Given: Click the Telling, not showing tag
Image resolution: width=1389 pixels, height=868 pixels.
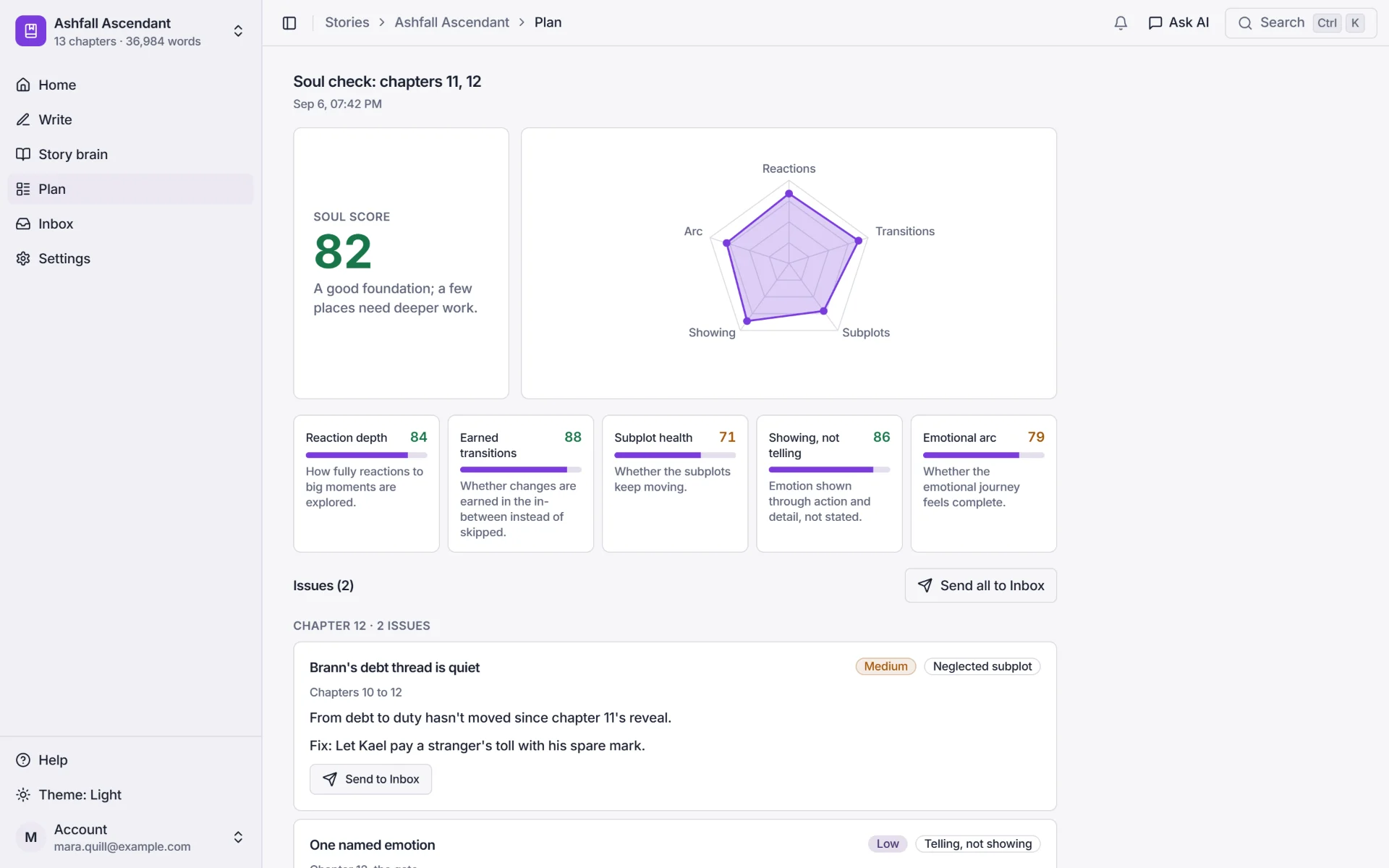Looking at the screenshot, I should pos(977,843).
